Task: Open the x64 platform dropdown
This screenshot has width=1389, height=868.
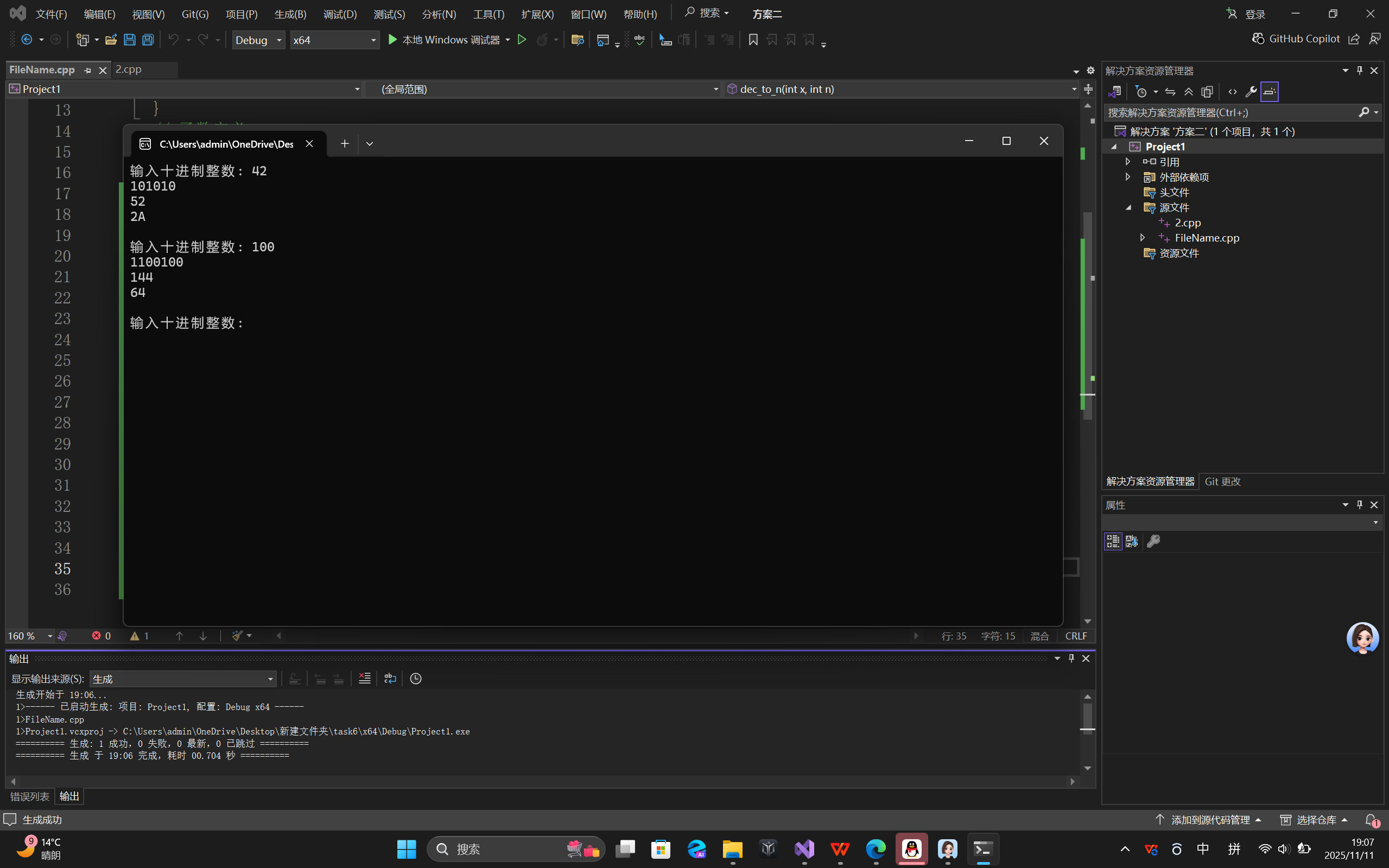Action: (373, 40)
